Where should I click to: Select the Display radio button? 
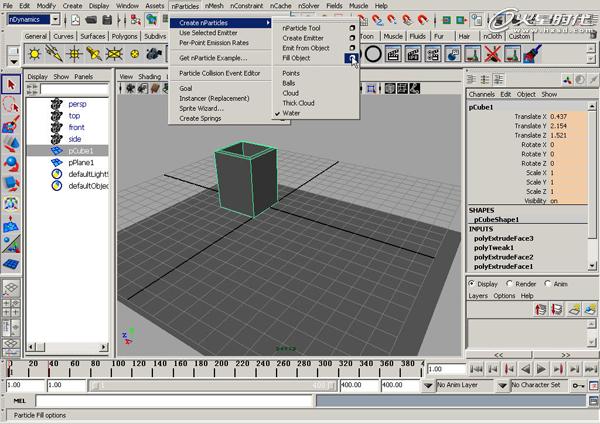[x=472, y=284]
